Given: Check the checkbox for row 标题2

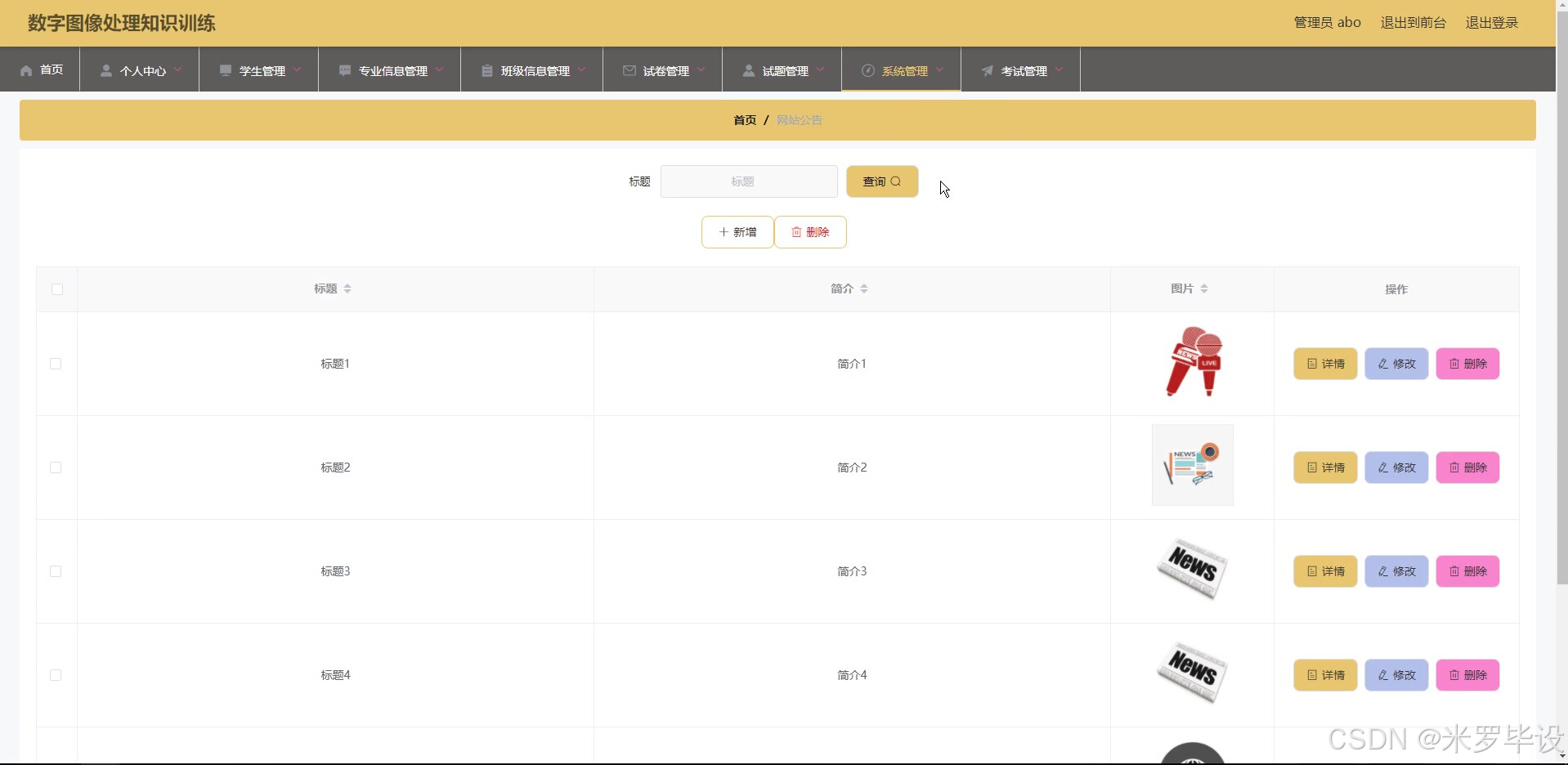Looking at the screenshot, I should [x=56, y=467].
